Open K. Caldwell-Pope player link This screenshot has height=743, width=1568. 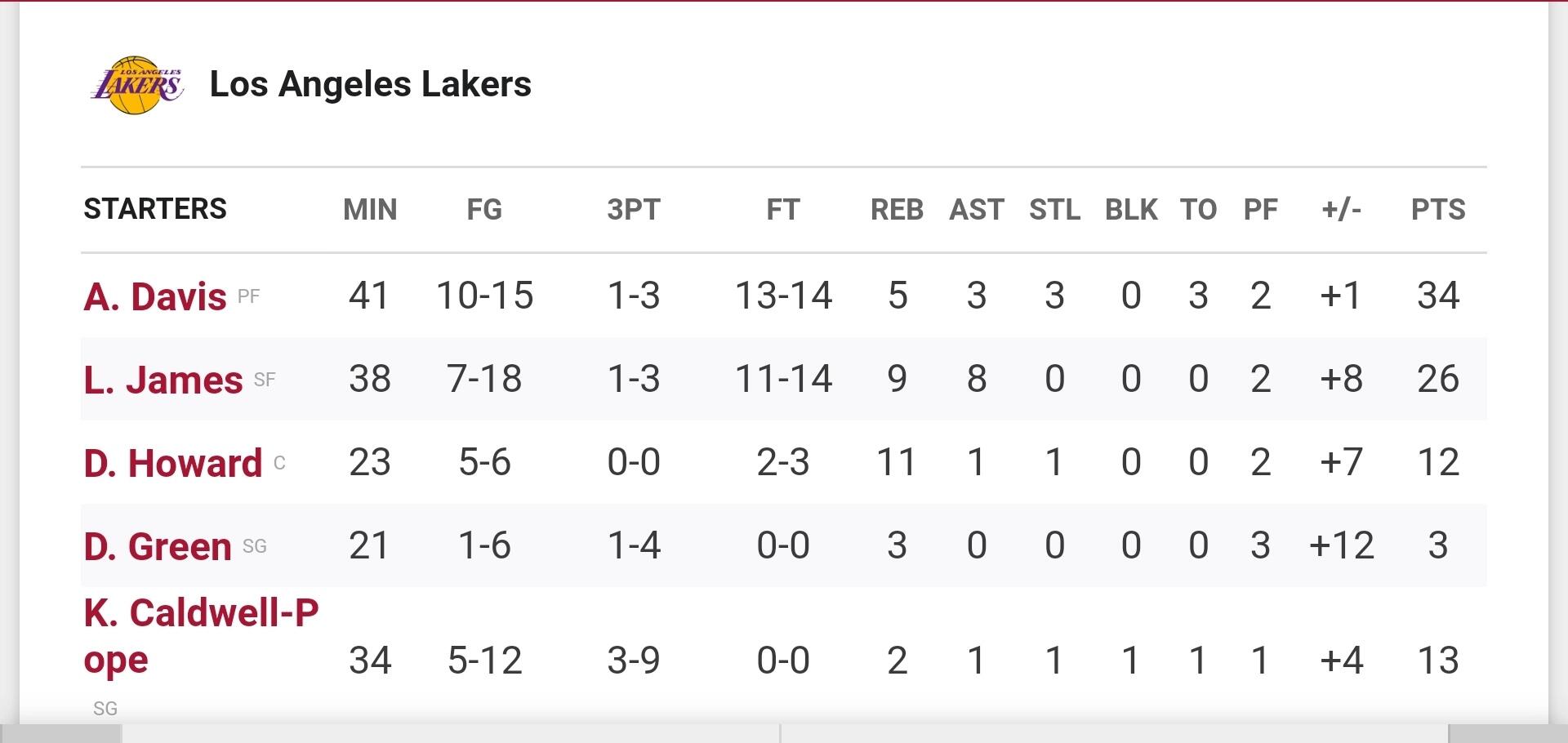[201, 636]
